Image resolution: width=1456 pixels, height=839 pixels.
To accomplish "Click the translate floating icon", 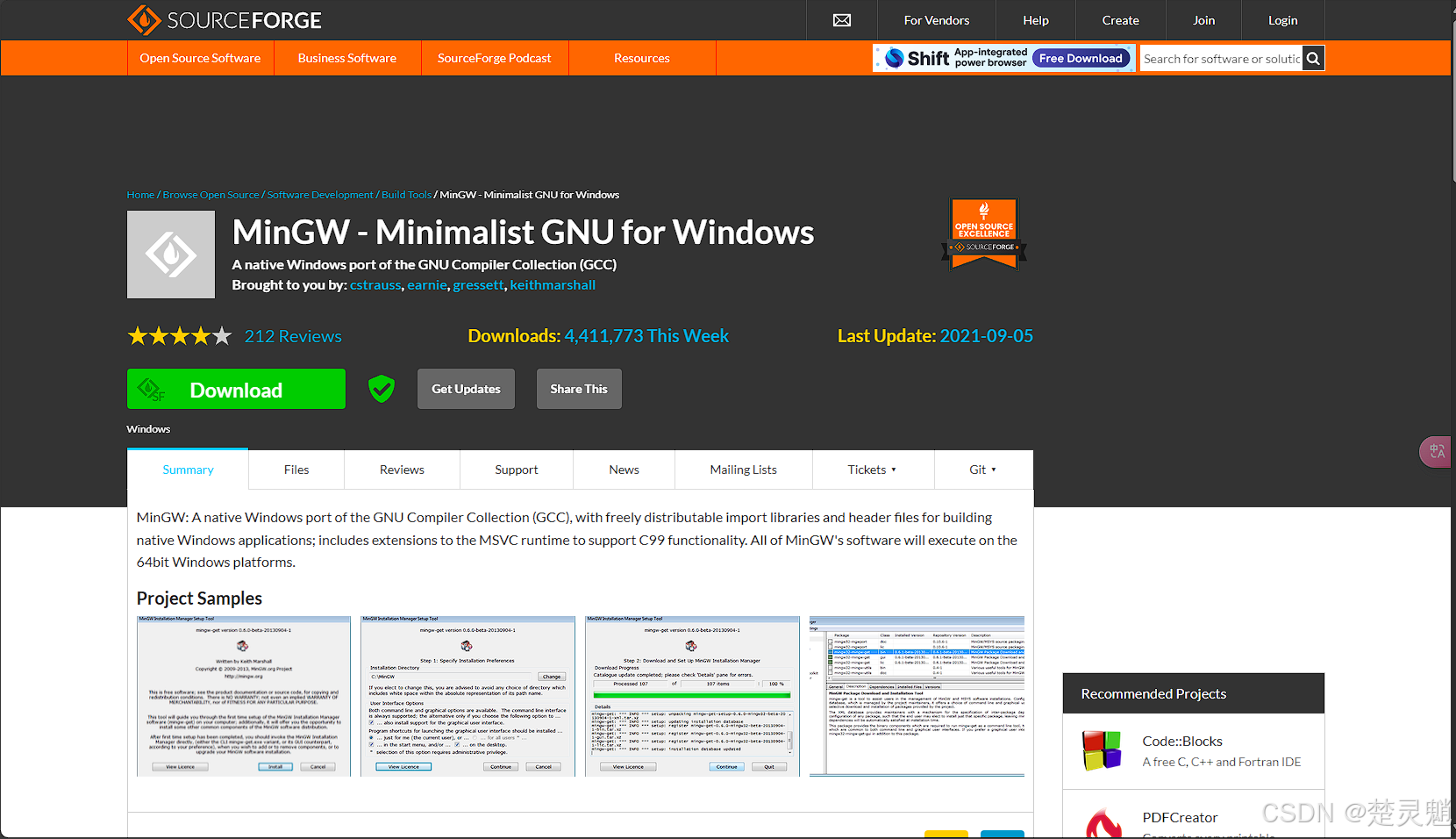I will (1437, 452).
